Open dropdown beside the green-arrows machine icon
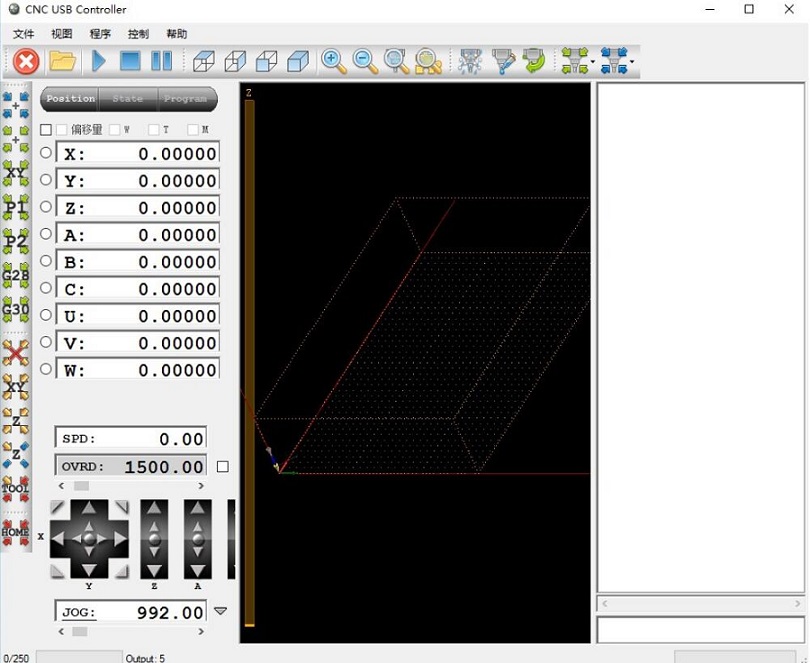 [593, 62]
